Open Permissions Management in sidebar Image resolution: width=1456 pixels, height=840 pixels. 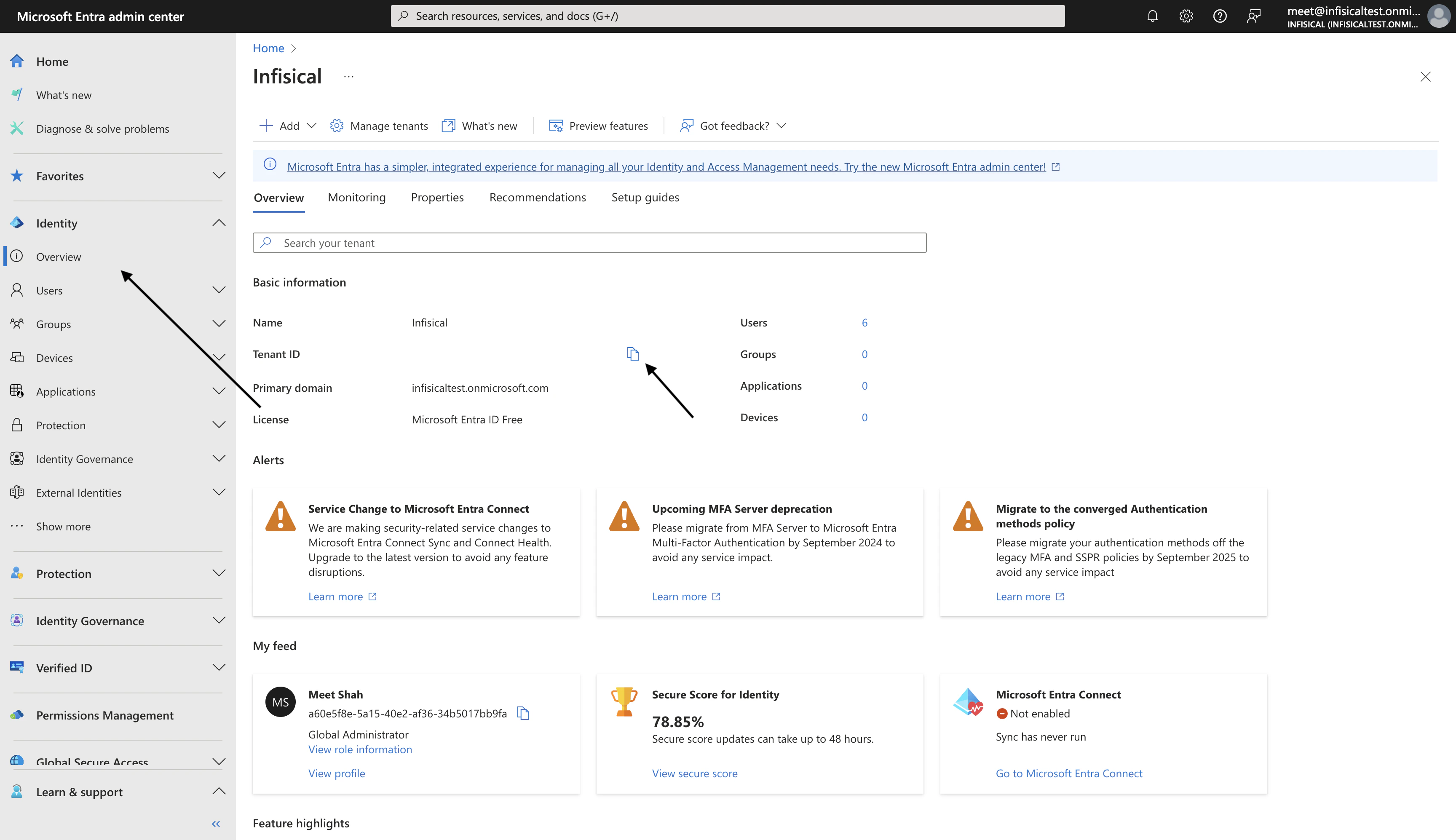click(x=104, y=715)
